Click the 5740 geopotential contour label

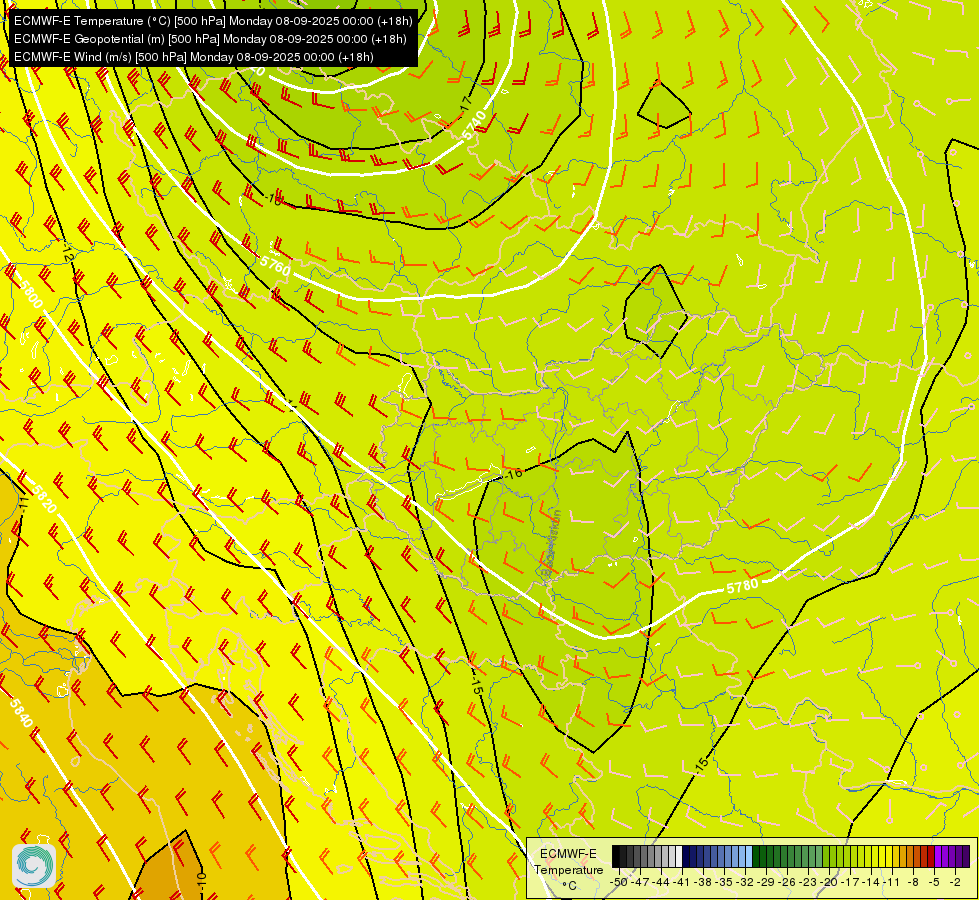[x=475, y=125]
